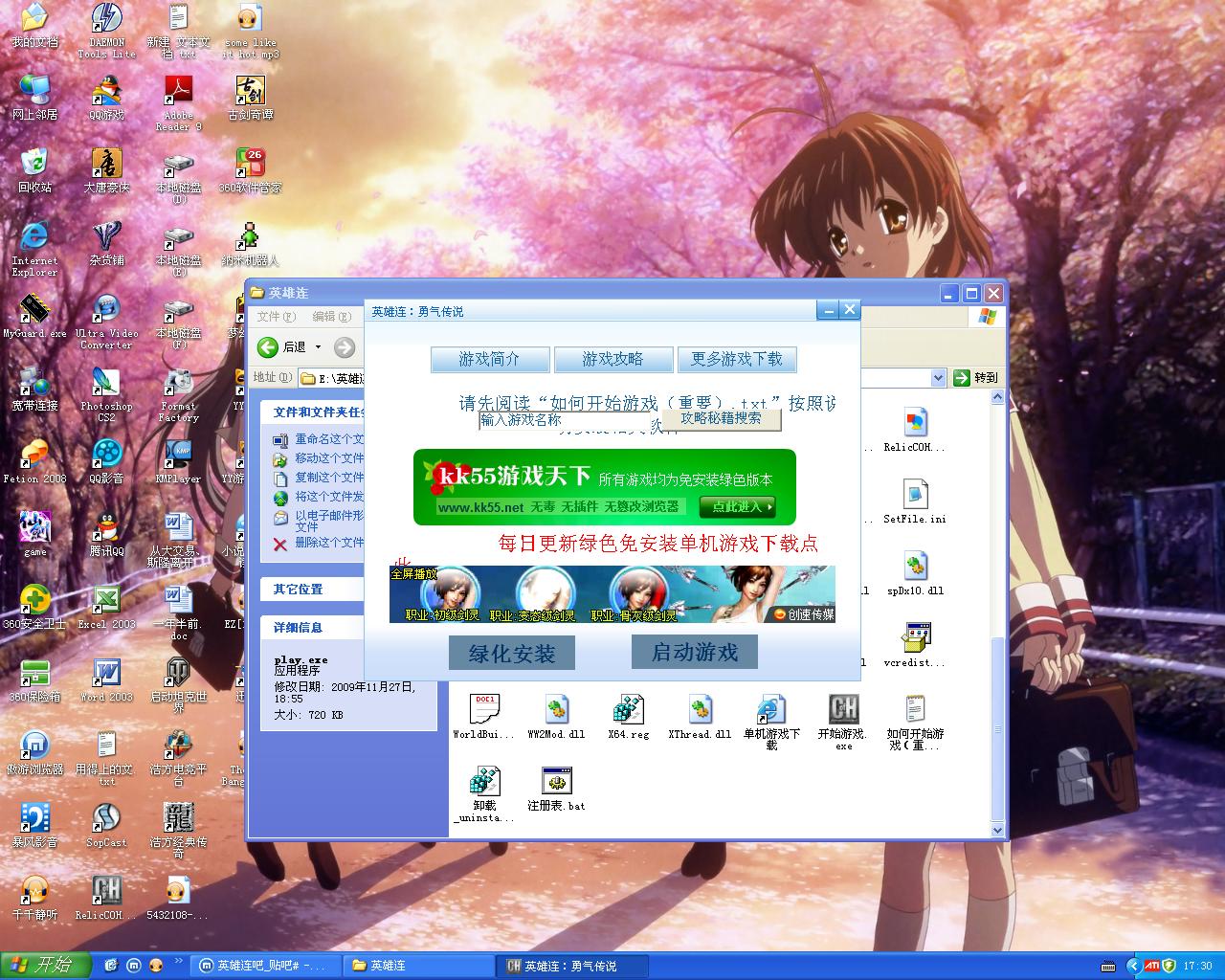The image size is (1225, 980).
Task: Click the 转到 go button
Action: pyautogui.click(x=976, y=378)
